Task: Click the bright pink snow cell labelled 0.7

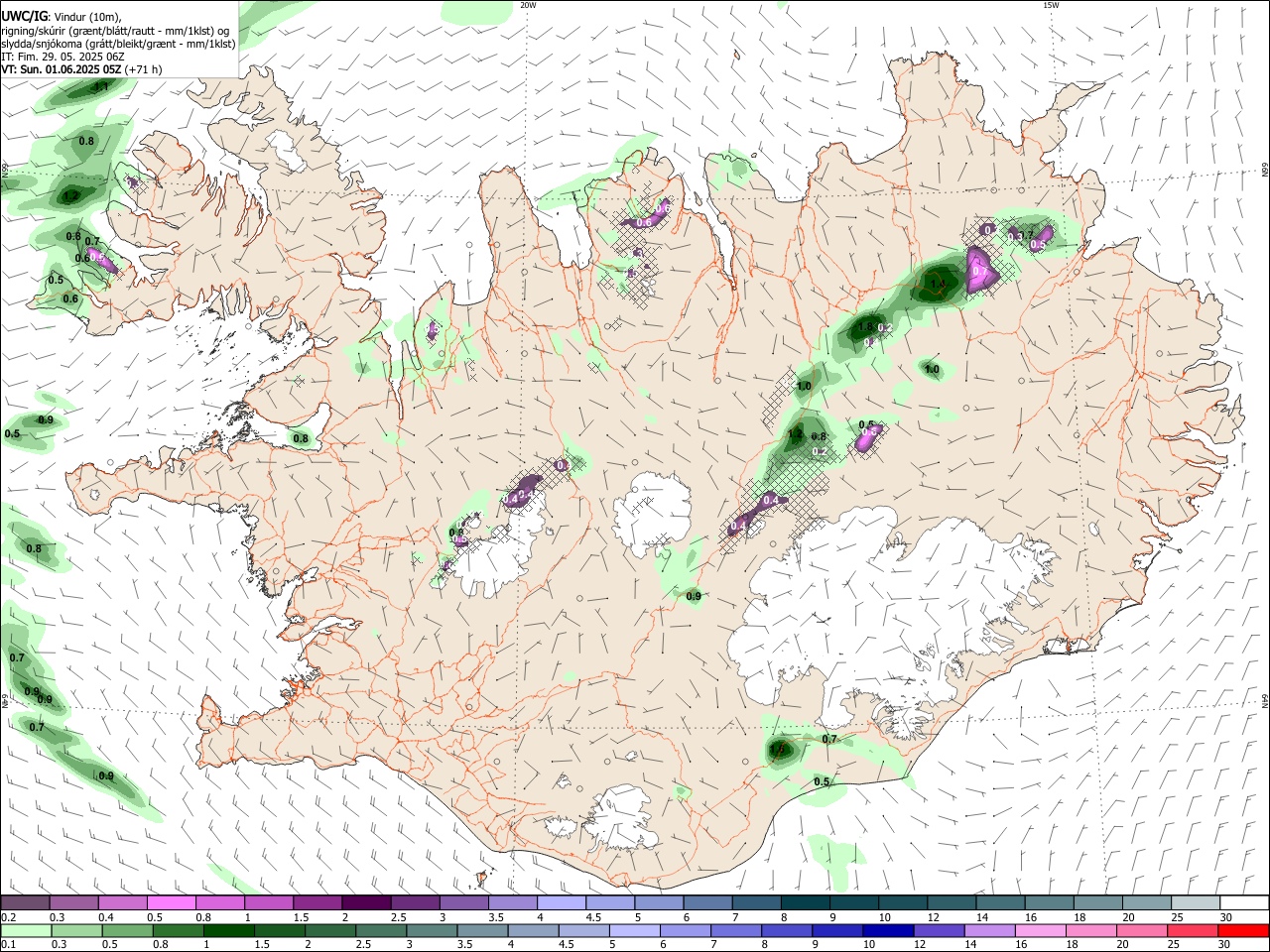Action: tap(981, 271)
